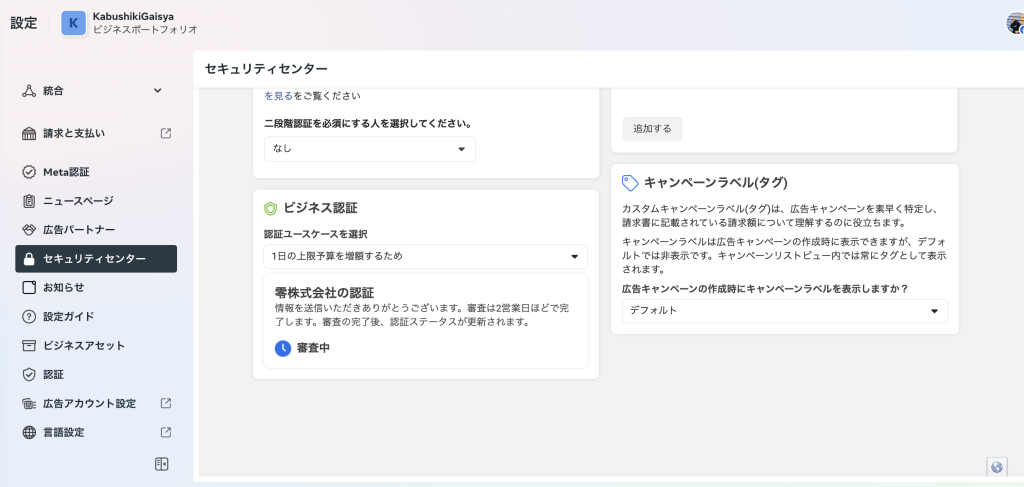The width and height of the screenshot is (1024, 487).
Task: Click the 設定ガイド question mark icon
Action: pyautogui.click(x=29, y=317)
